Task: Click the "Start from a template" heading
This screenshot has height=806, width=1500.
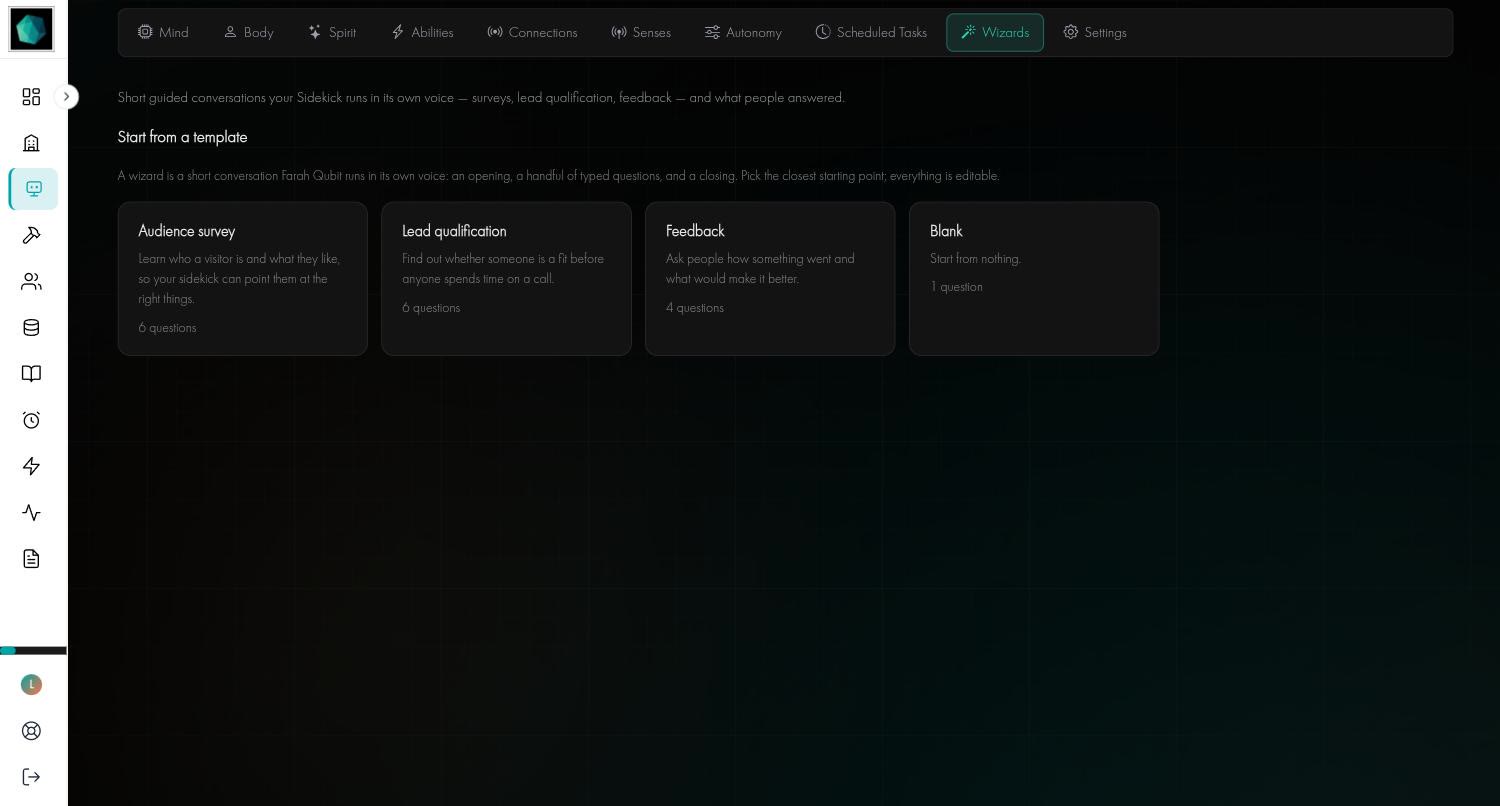Action: [x=182, y=137]
